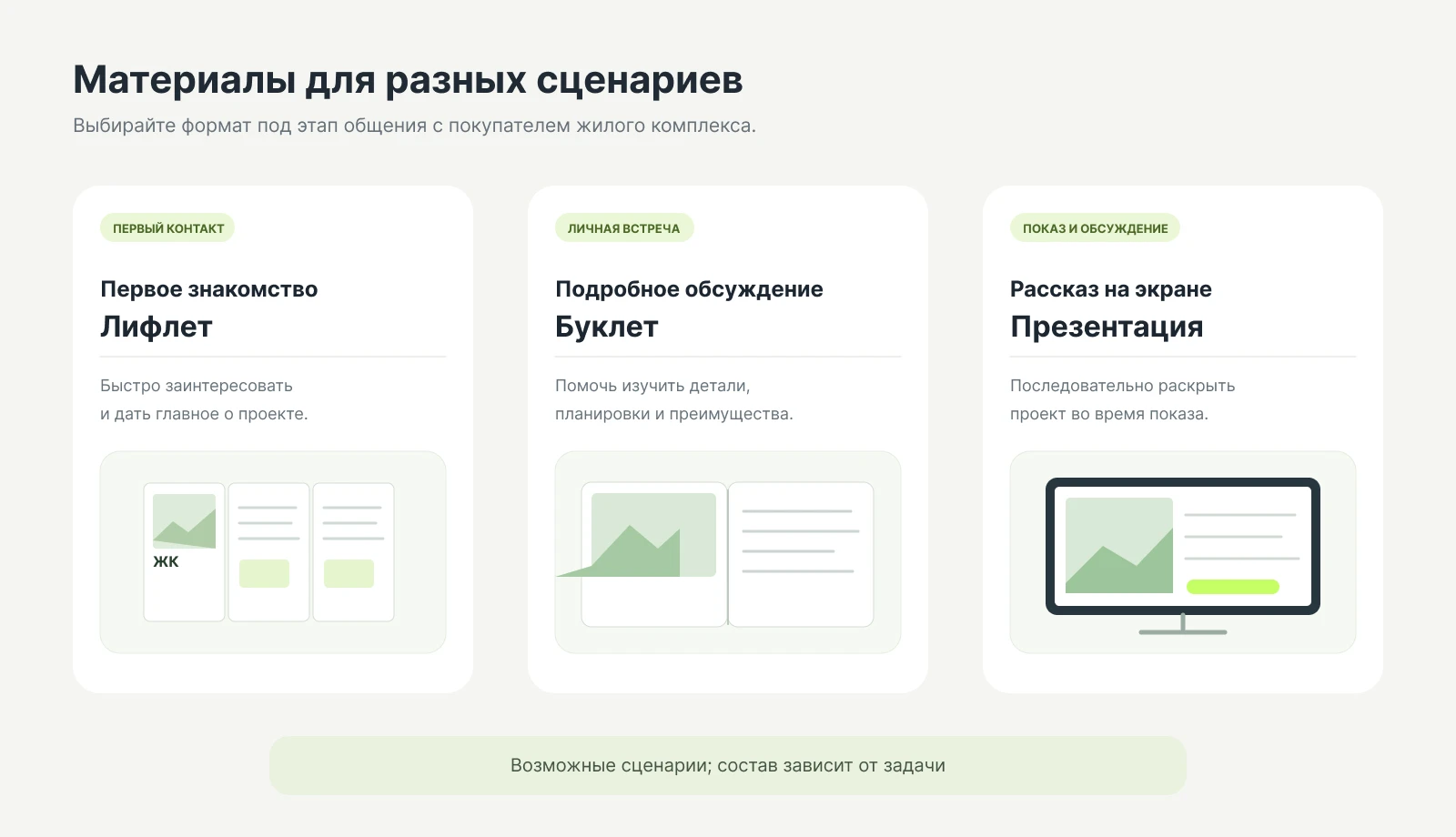Click the text Быстро заинтересовать
This screenshot has height=837, width=1456.
[197, 386]
